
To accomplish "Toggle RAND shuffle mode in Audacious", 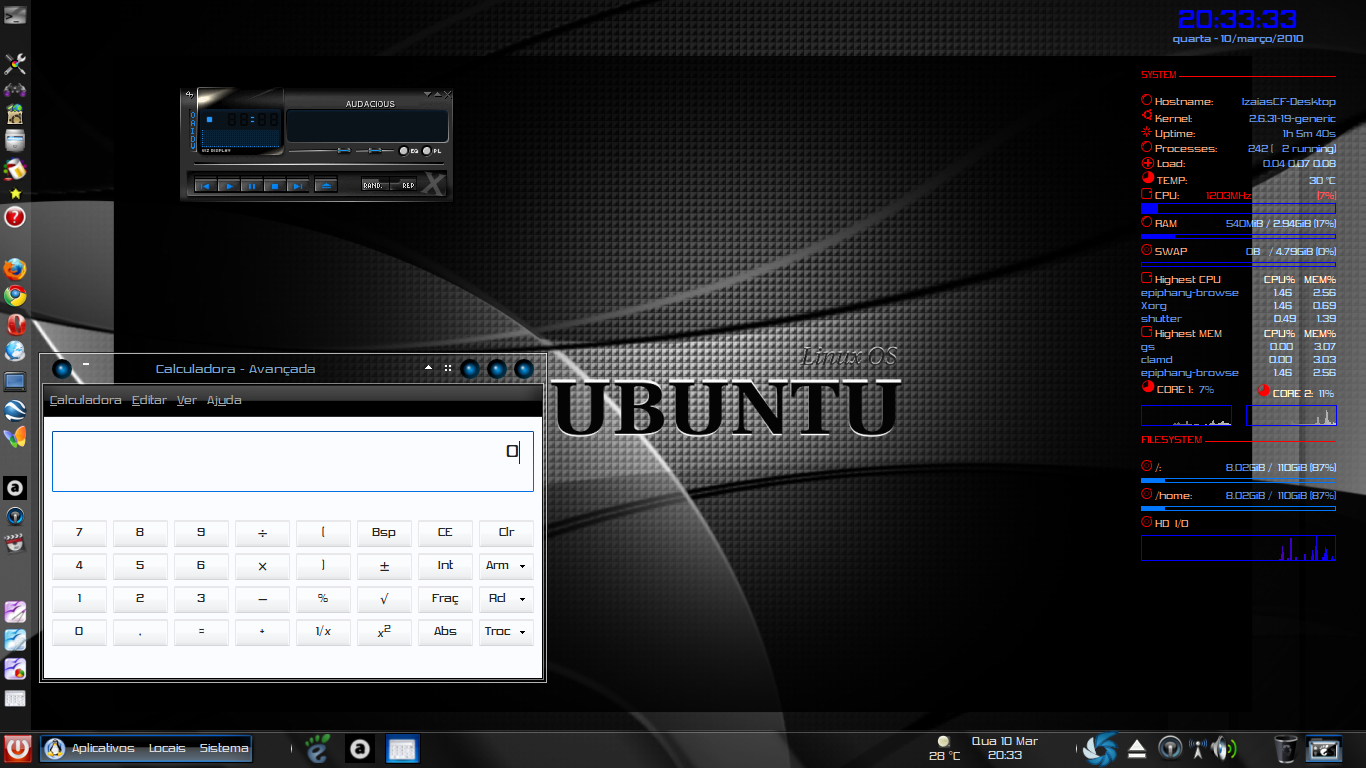I will [x=374, y=184].
